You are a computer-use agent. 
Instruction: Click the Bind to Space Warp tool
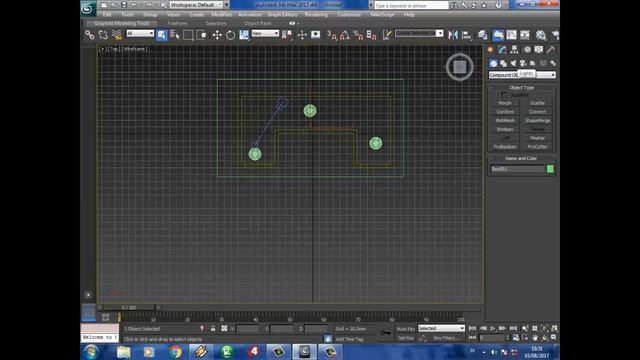point(117,35)
